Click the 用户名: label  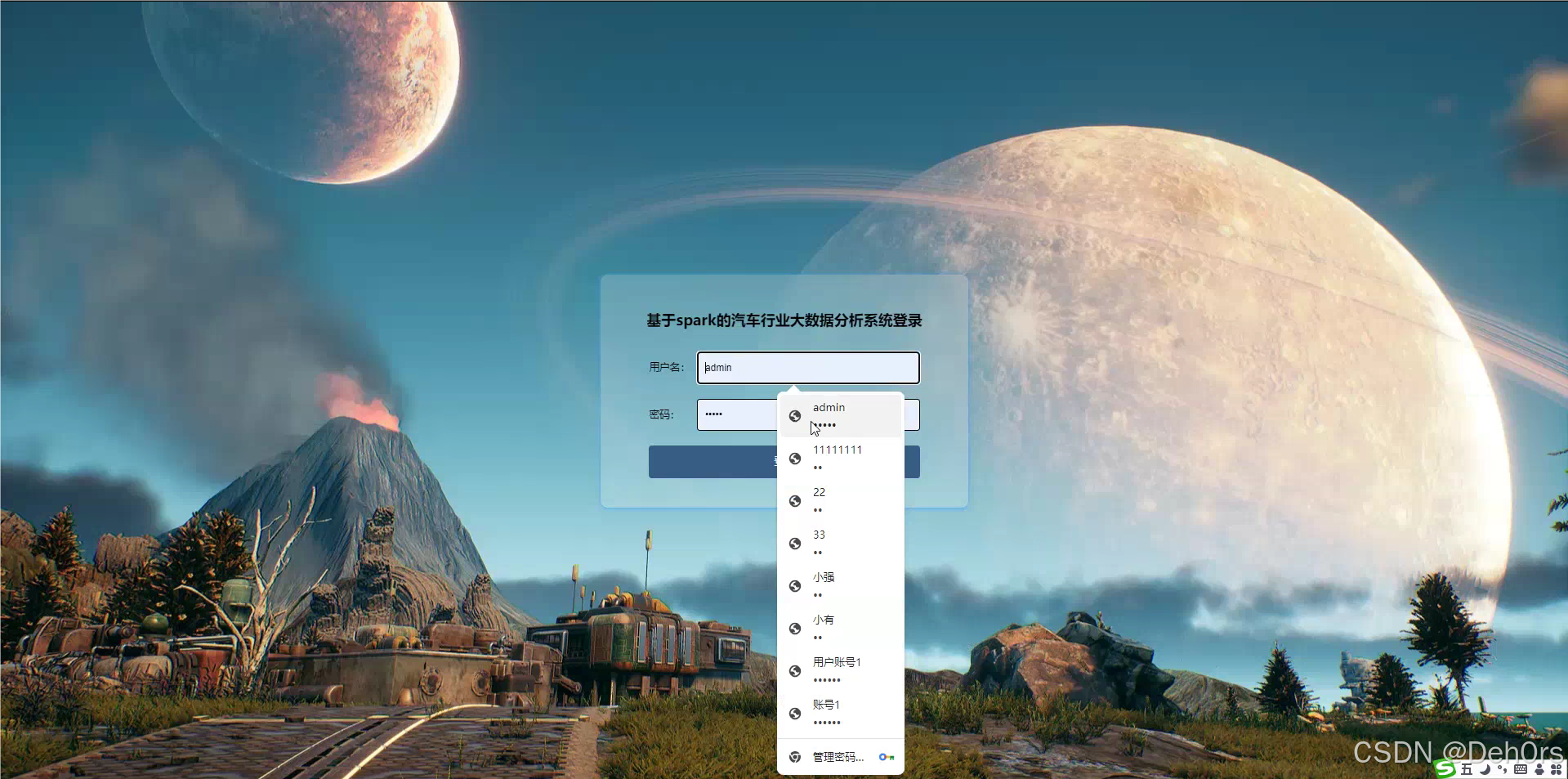tap(667, 367)
